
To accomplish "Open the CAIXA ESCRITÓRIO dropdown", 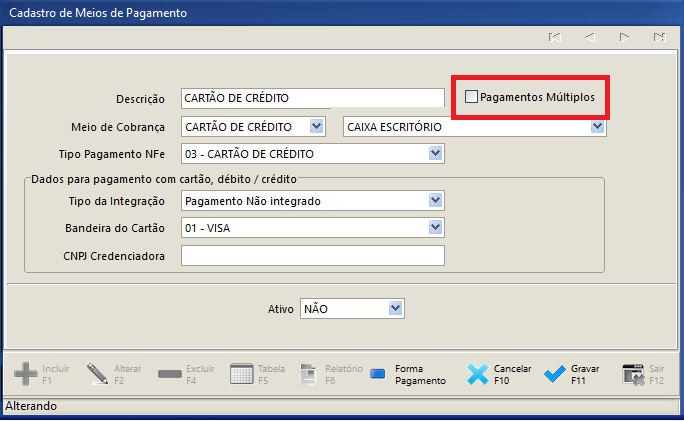I will pyautogui.click(x=597, y=127).
